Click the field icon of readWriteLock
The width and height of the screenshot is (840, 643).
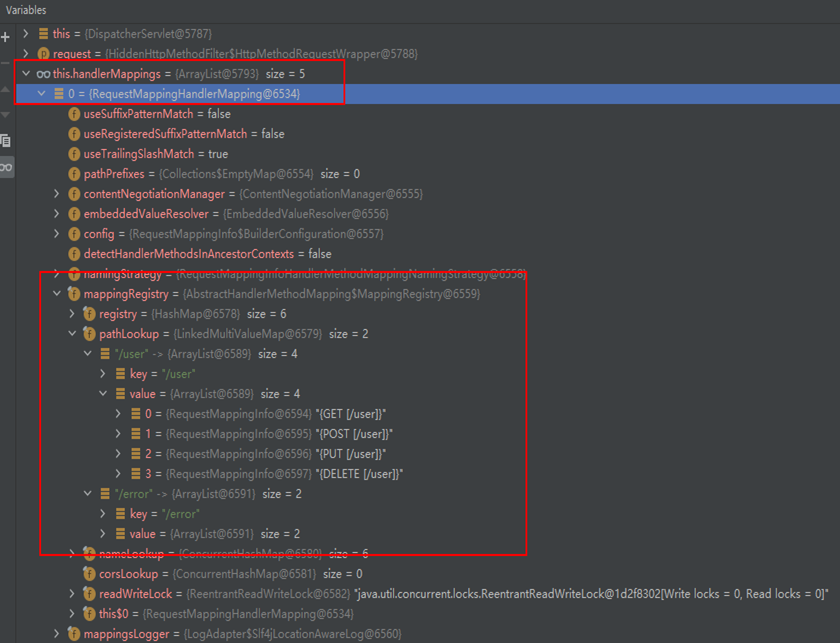[89, 594]
